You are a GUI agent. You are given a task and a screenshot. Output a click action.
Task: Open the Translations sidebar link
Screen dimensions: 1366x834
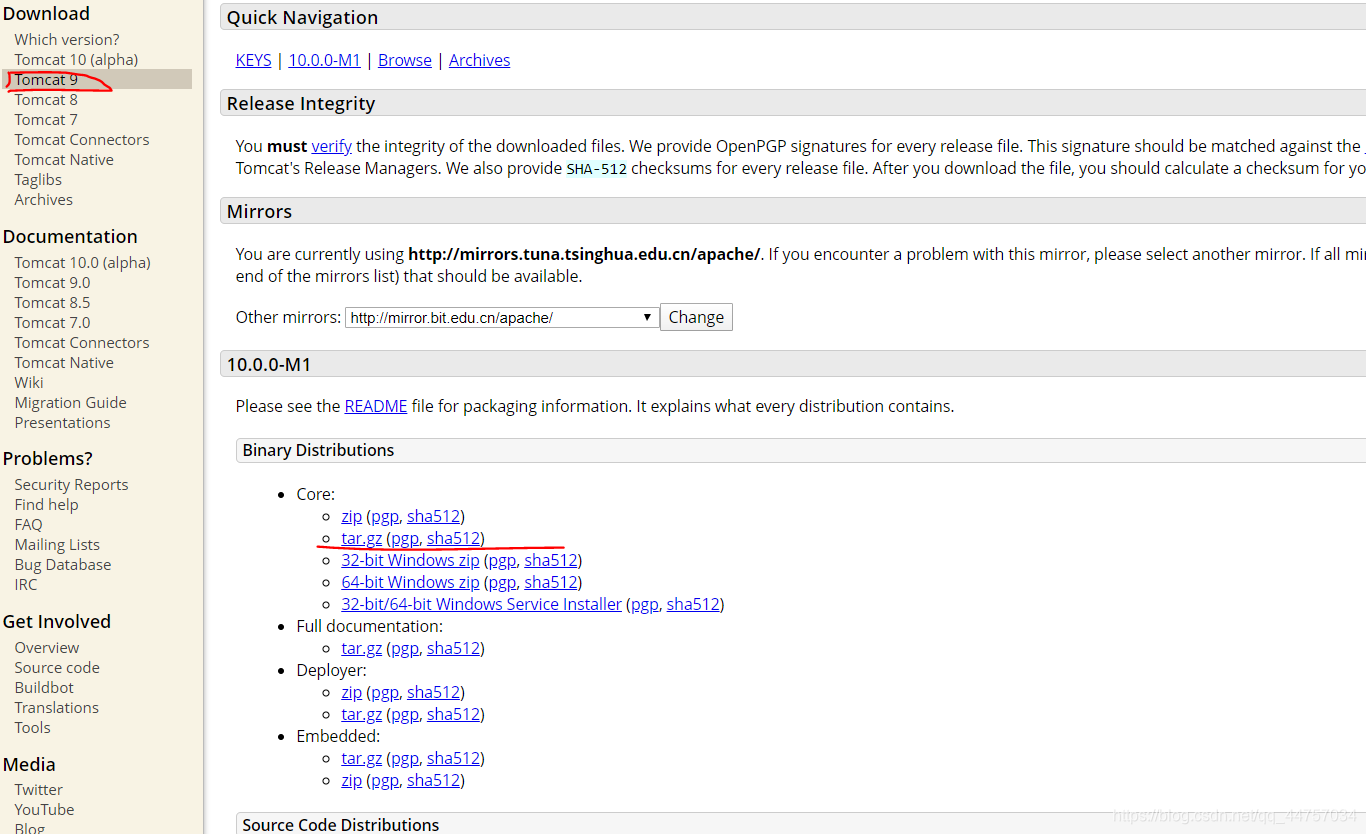(x=56, y=708)
